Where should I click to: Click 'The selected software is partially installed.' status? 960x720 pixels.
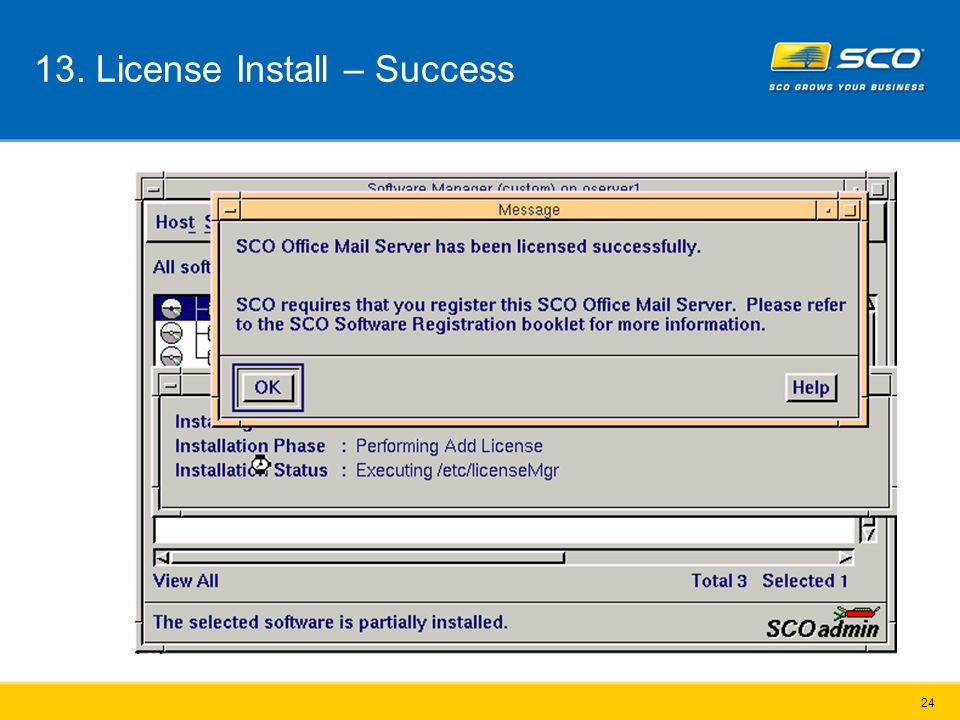tap(331, 622)
